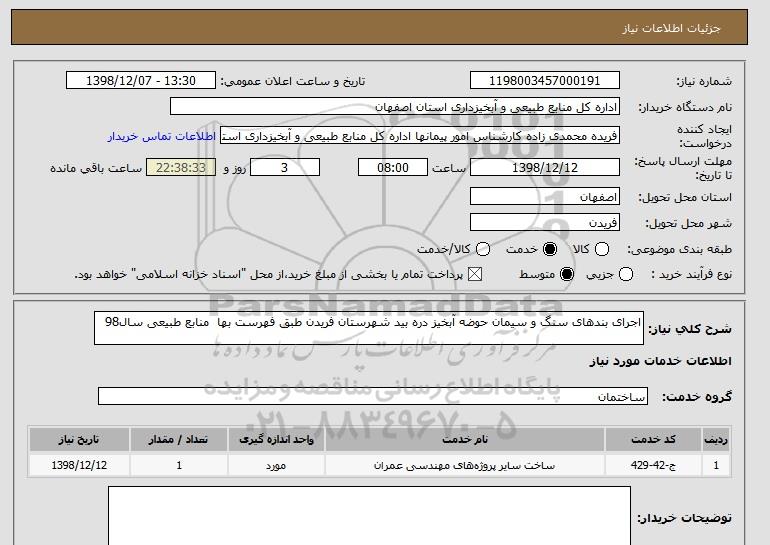Click the تعداد / مقدار column header

coord(179,439)
